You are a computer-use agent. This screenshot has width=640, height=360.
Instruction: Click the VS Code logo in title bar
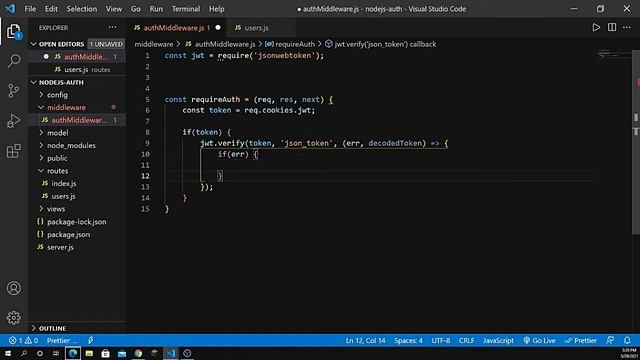point(10,8)
